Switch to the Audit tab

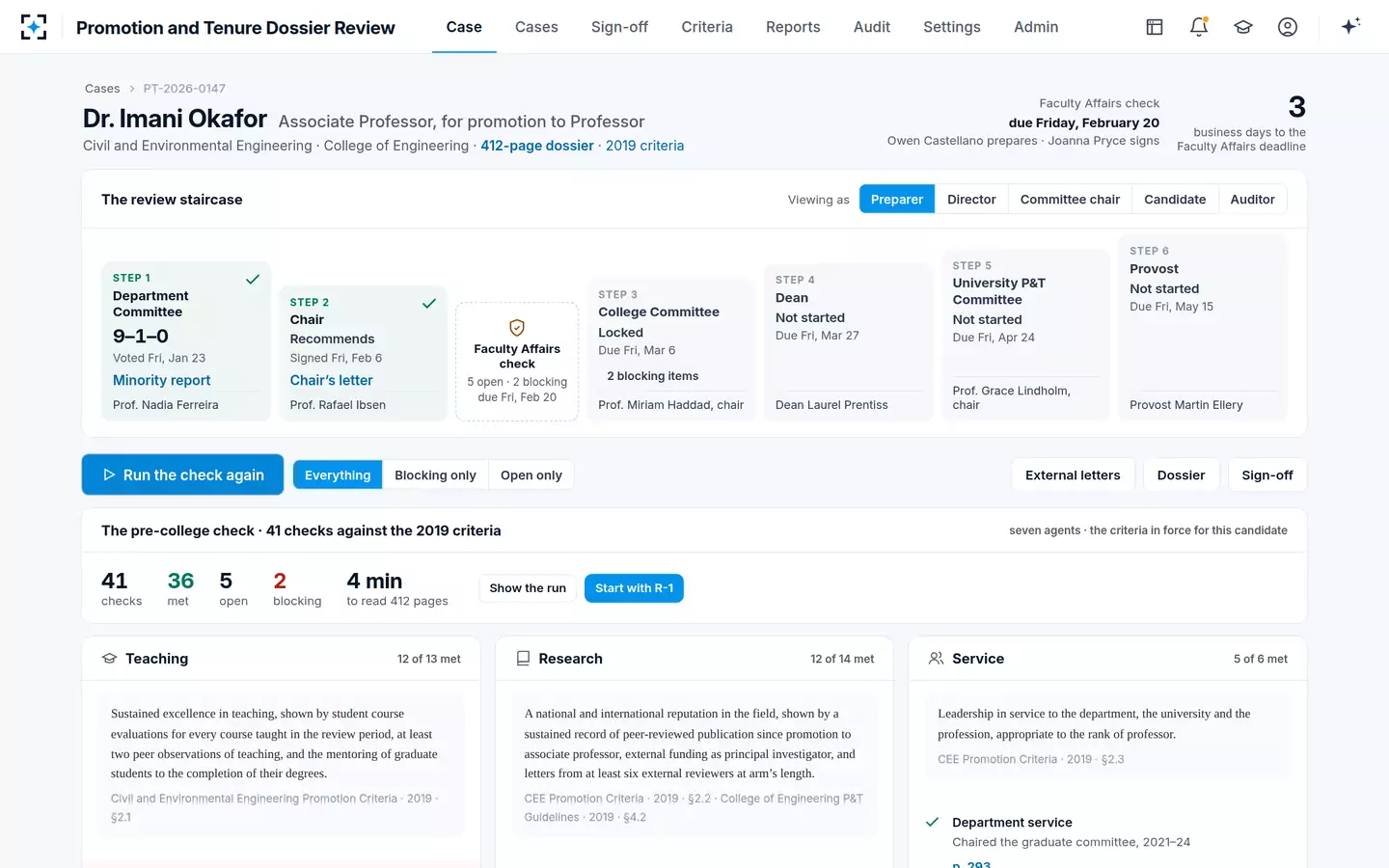point(872,27)
